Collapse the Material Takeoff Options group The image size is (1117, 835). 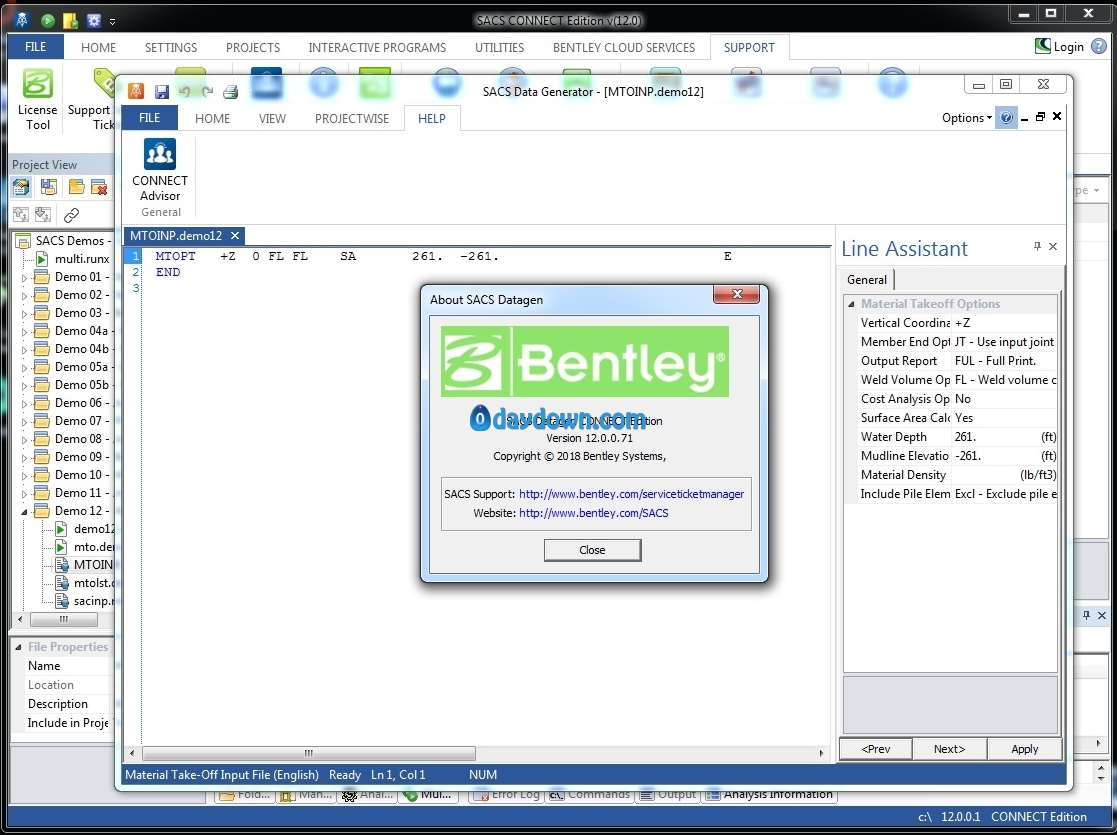tap(851, 304)
